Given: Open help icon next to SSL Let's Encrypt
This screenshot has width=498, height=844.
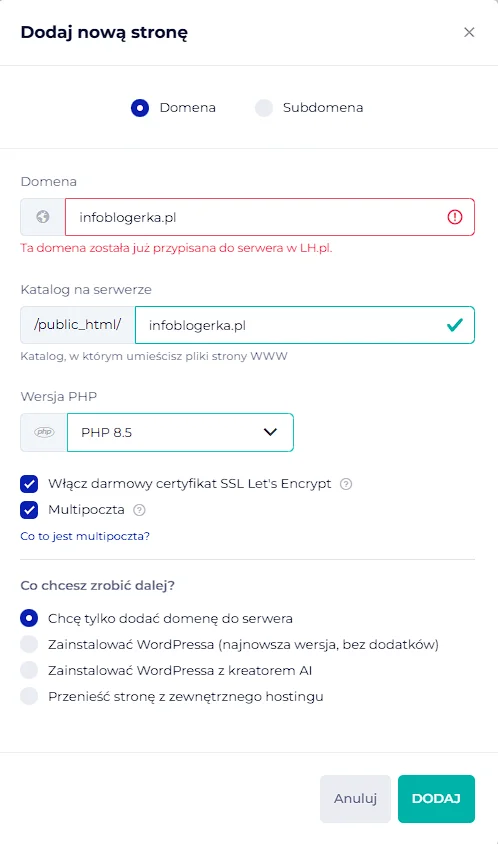Looking at the screenshot, I should 346,484.
